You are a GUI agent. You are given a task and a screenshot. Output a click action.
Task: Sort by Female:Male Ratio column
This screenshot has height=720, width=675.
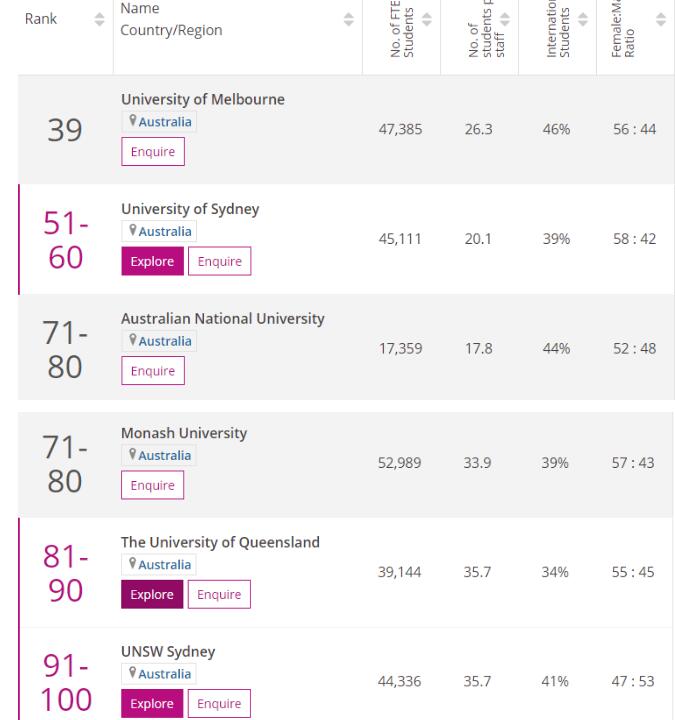[x=660, y=20]
